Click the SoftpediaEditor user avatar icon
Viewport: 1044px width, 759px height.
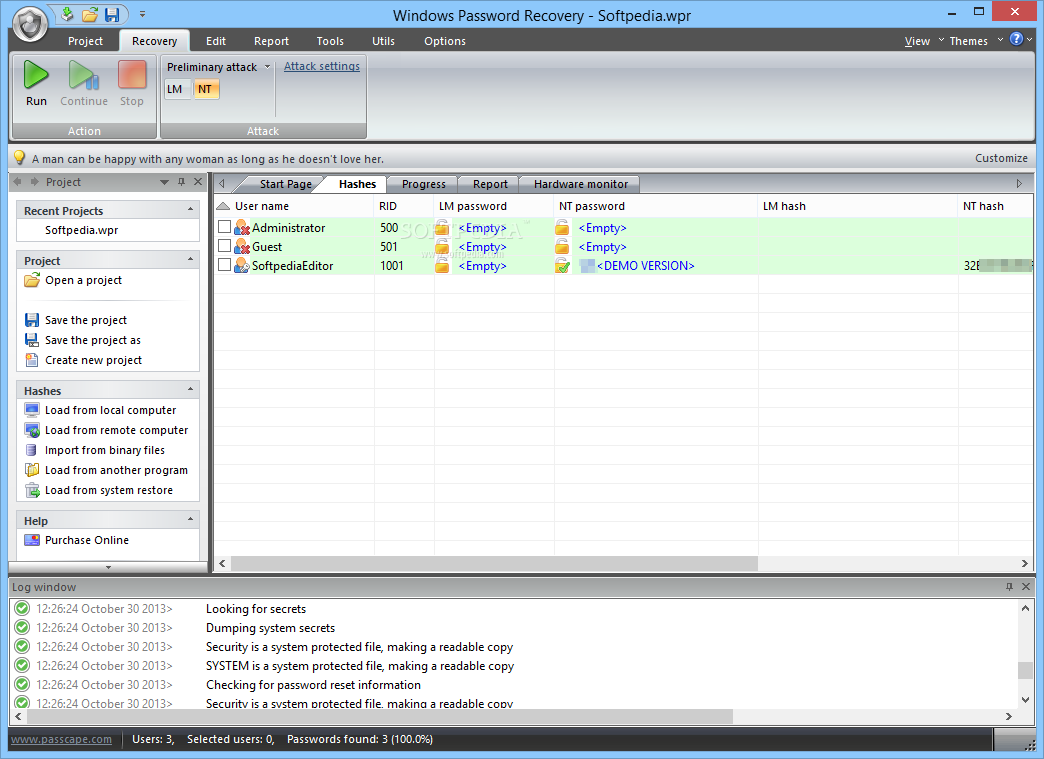pyautogui.click(x=242, y=266)
